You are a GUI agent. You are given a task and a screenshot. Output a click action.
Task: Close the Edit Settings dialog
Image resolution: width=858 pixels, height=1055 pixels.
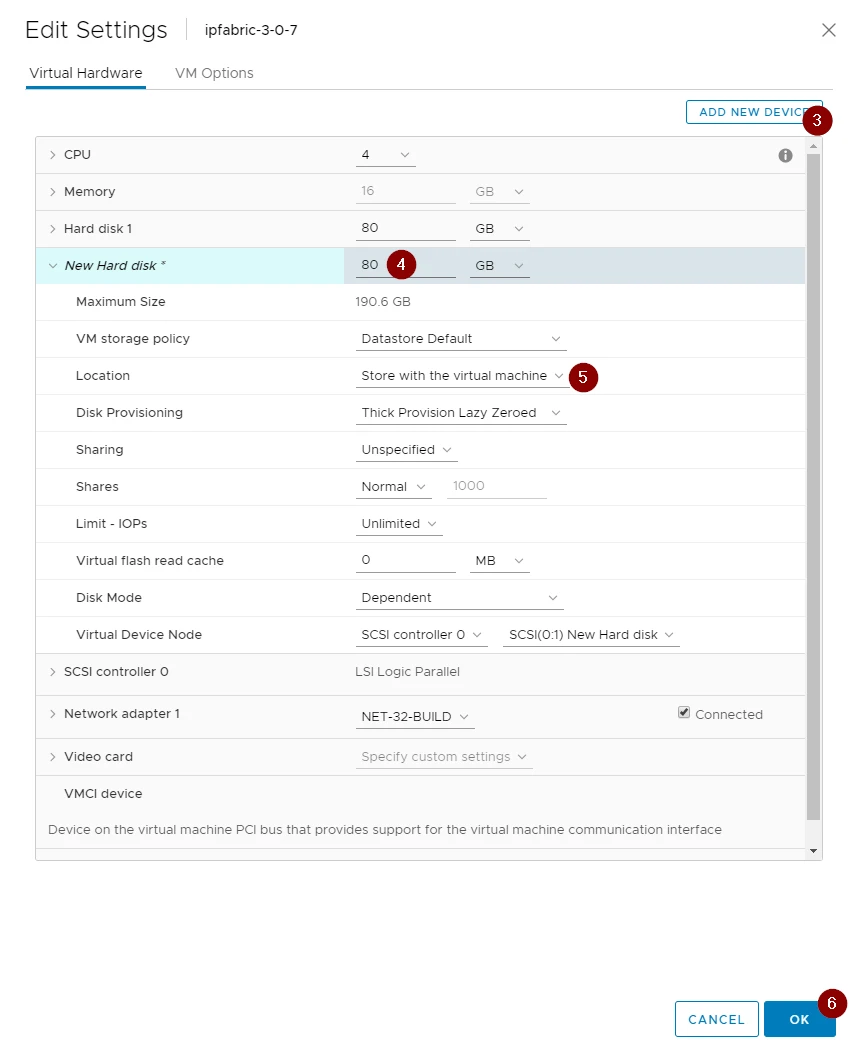tap(828, 30)
